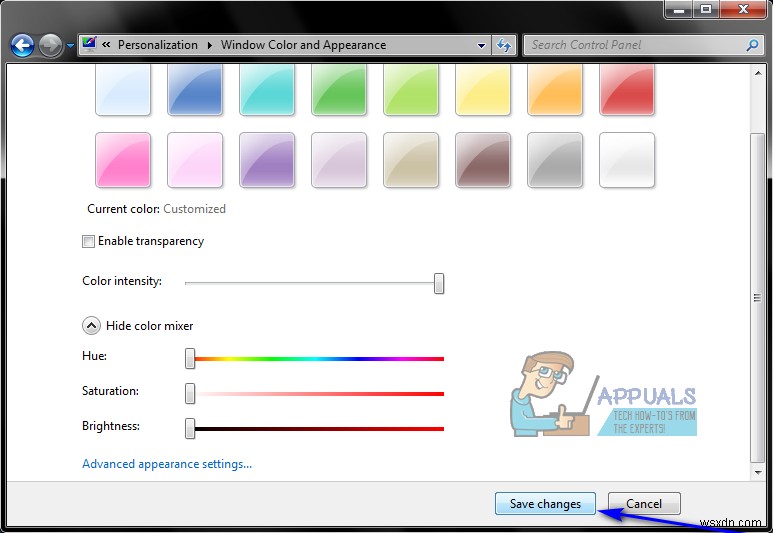Image resolution: width=773 pixels, height=533 pixels.
Task: Click the Window Color and Appearance breadcrumb
Action: (x=303, y=45)
